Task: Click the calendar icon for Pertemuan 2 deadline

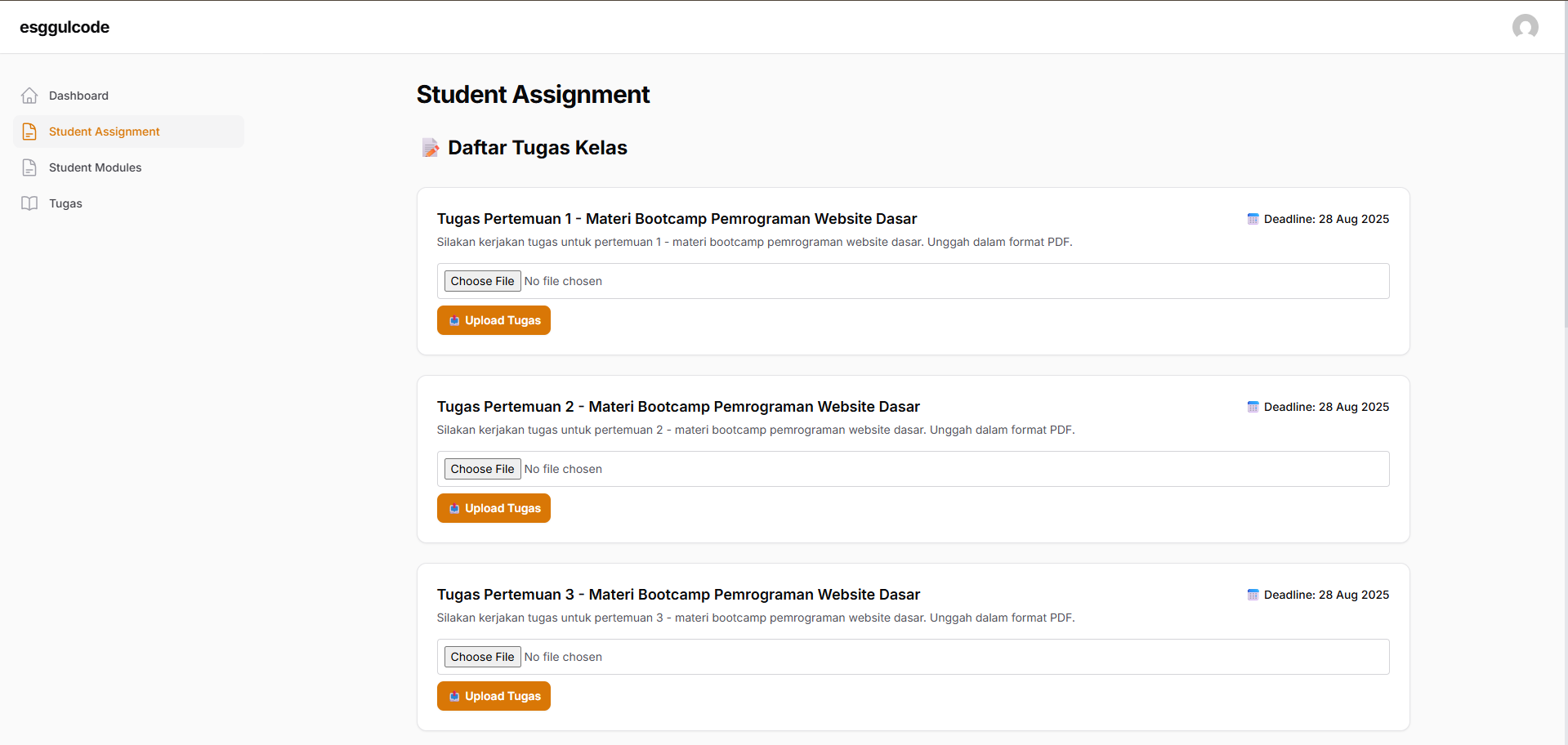Action: tap(1253, 407)
